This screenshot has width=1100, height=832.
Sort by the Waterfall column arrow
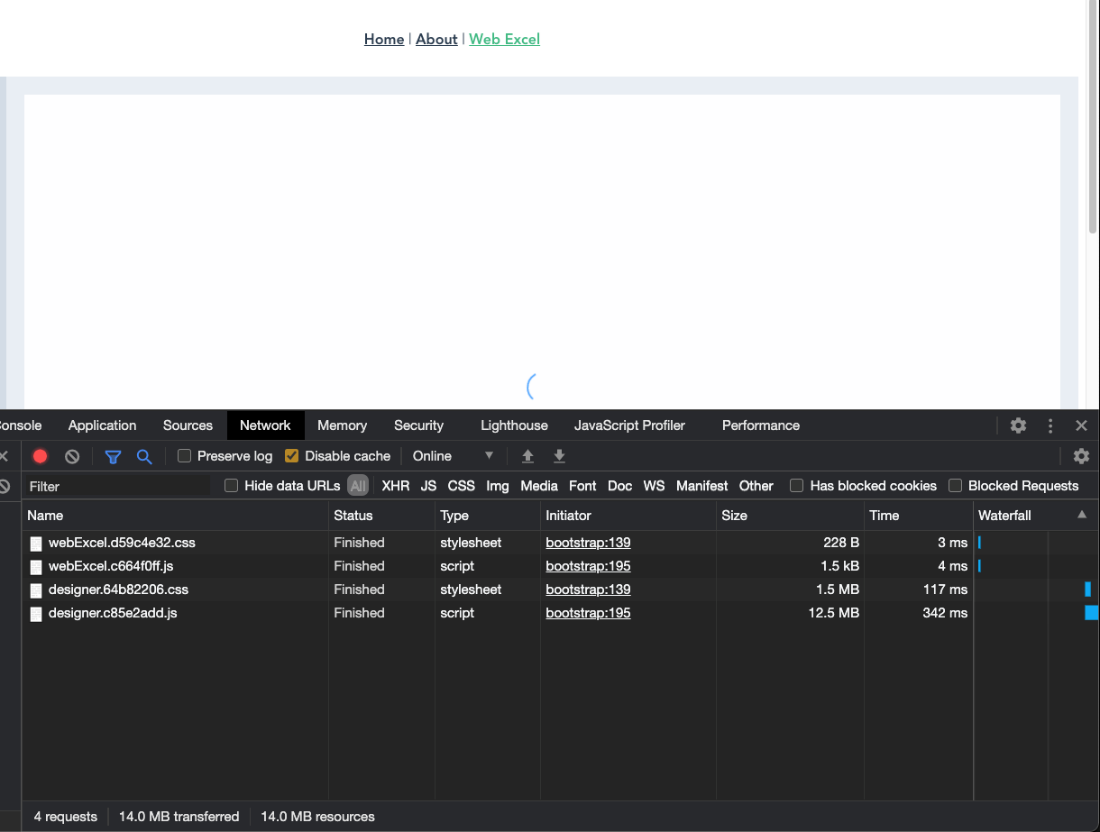point(1081,515)
